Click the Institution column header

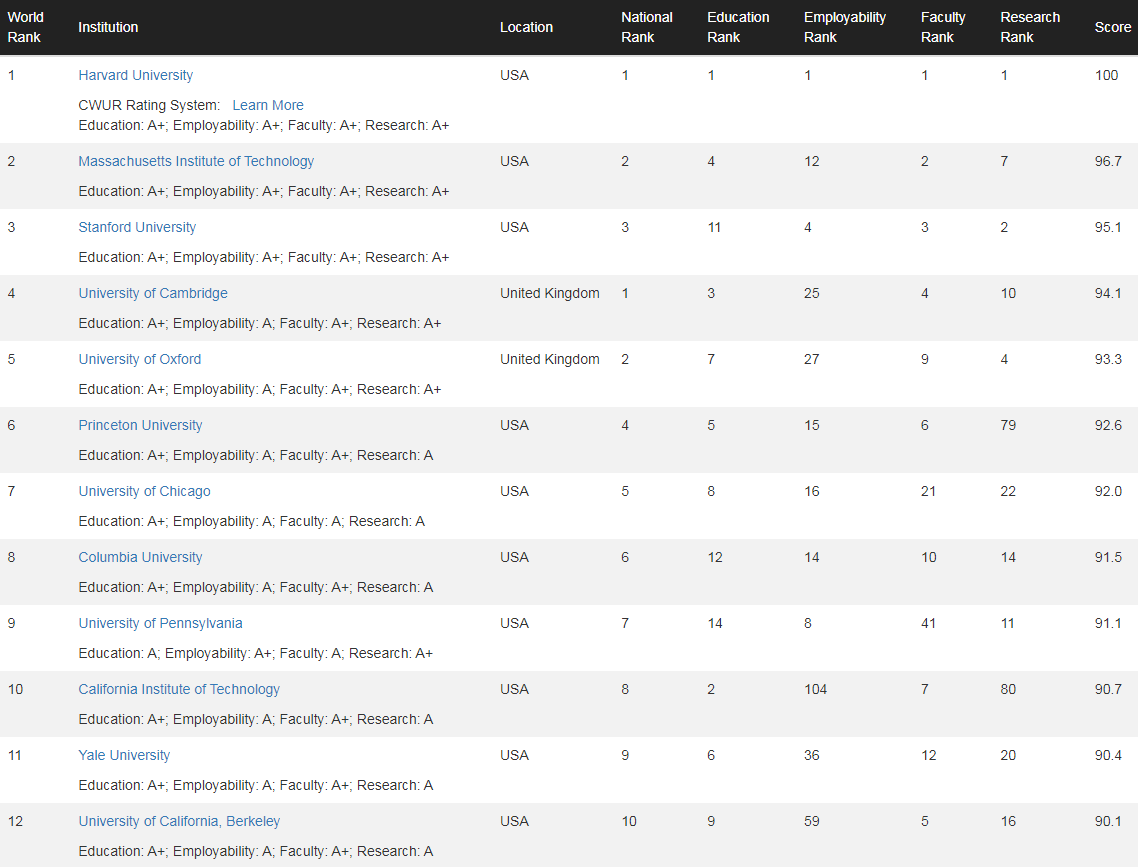coord(108,27)
